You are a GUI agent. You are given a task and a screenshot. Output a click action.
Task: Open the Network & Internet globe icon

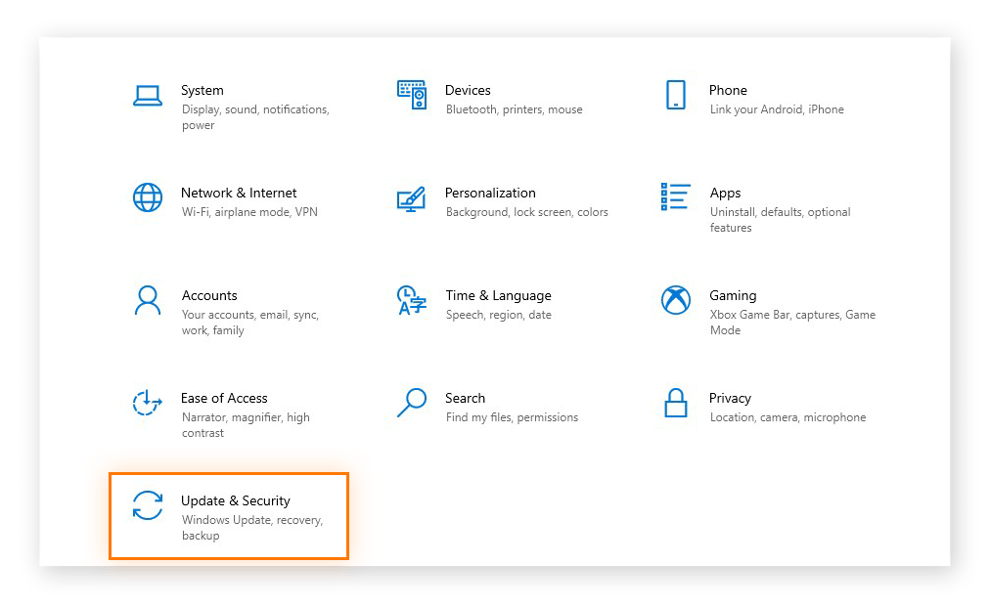click(x=148, y=198)
